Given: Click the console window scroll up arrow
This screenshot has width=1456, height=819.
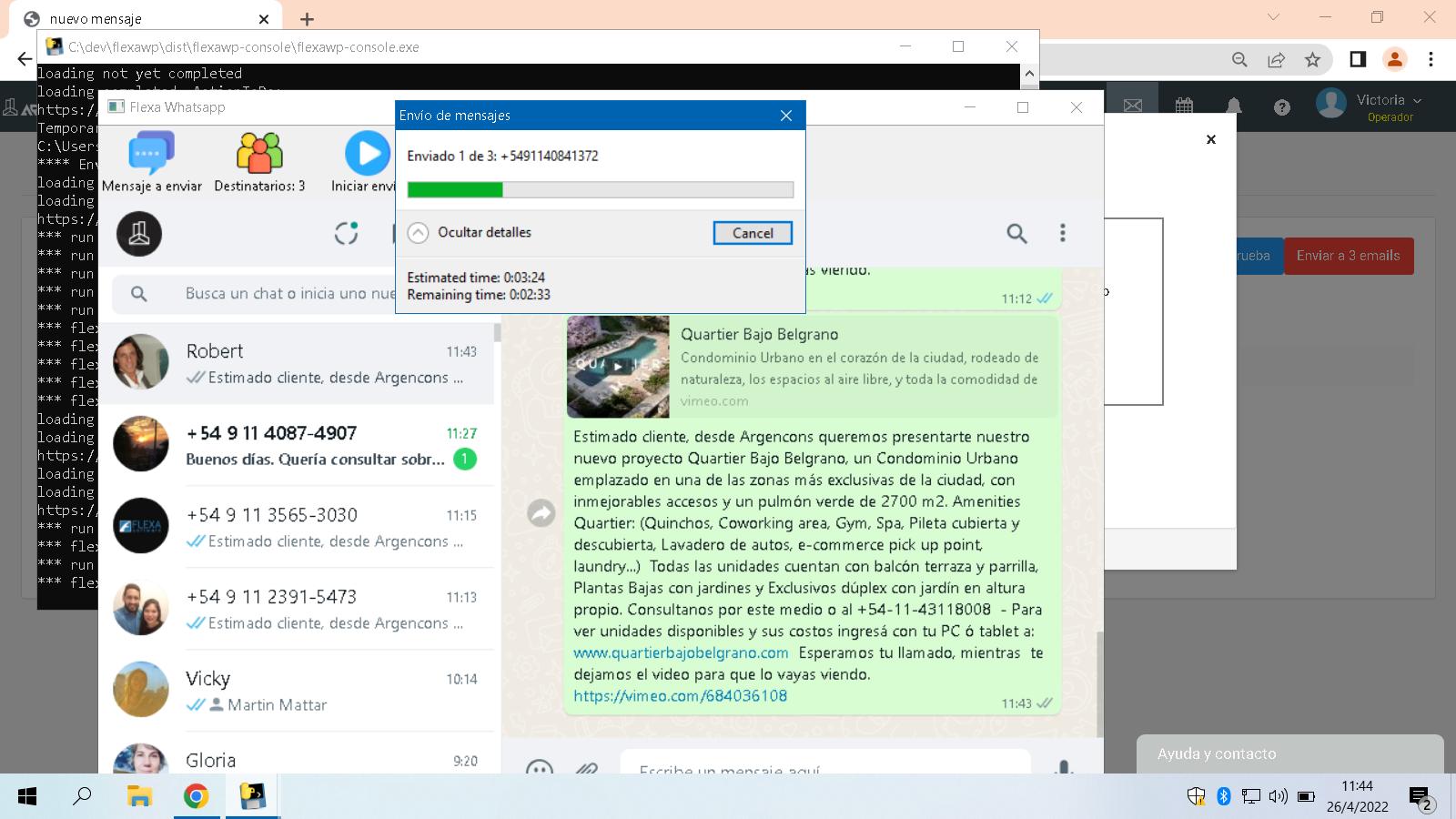Looking at the screenshot, I should [1029, 75].
